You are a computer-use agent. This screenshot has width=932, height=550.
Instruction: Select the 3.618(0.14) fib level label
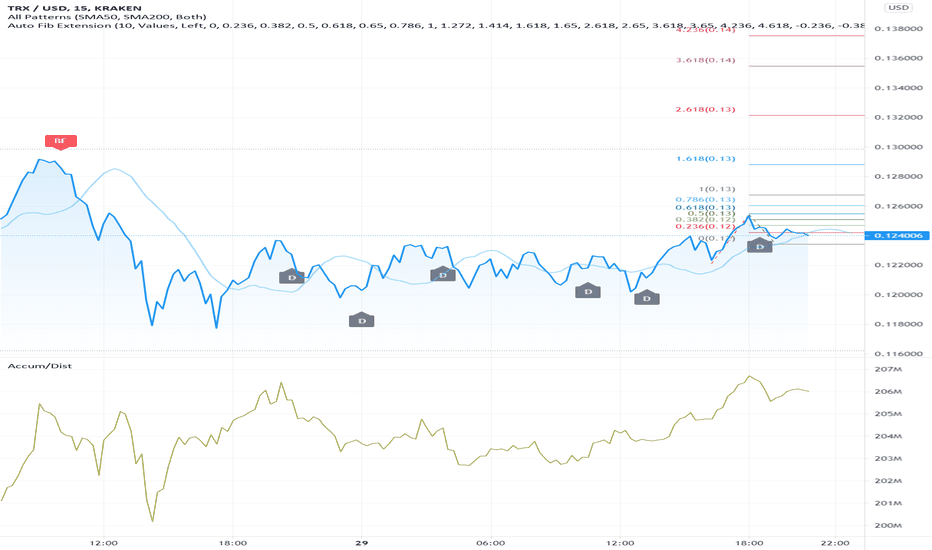pyautogui.click(x=706, y=60)
